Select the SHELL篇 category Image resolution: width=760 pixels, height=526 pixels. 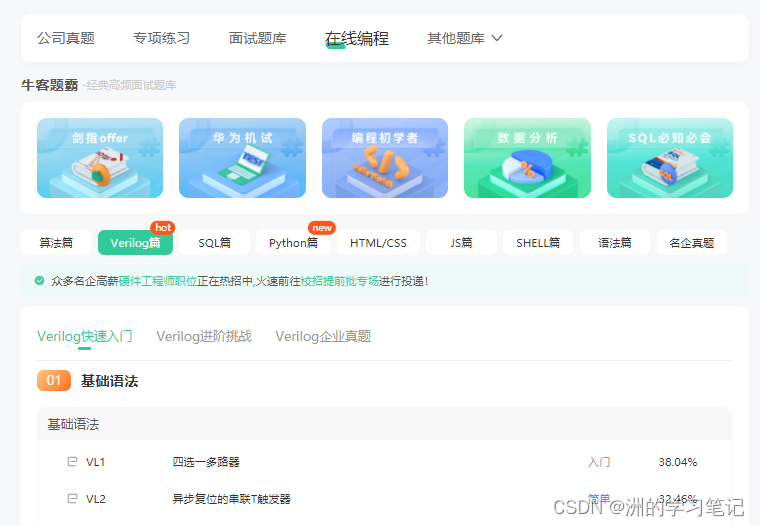[x=538, y=242]
